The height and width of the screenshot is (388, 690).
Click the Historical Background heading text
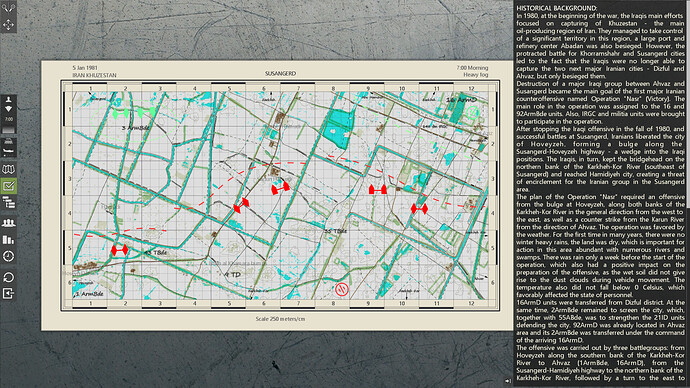point(556,8)
